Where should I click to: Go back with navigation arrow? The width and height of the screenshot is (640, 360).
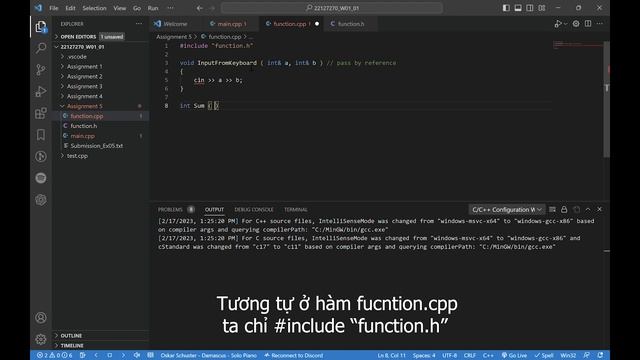click(199, 8)
